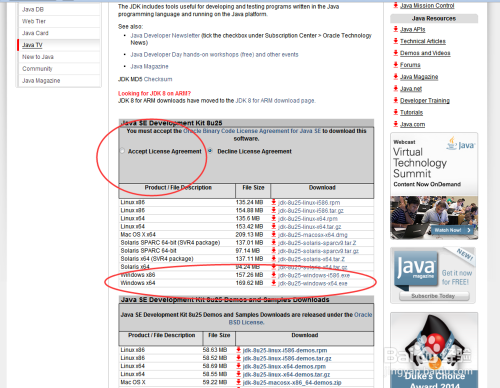Click the Java magazine cover image
500x388 pixels.
point(415,270)
